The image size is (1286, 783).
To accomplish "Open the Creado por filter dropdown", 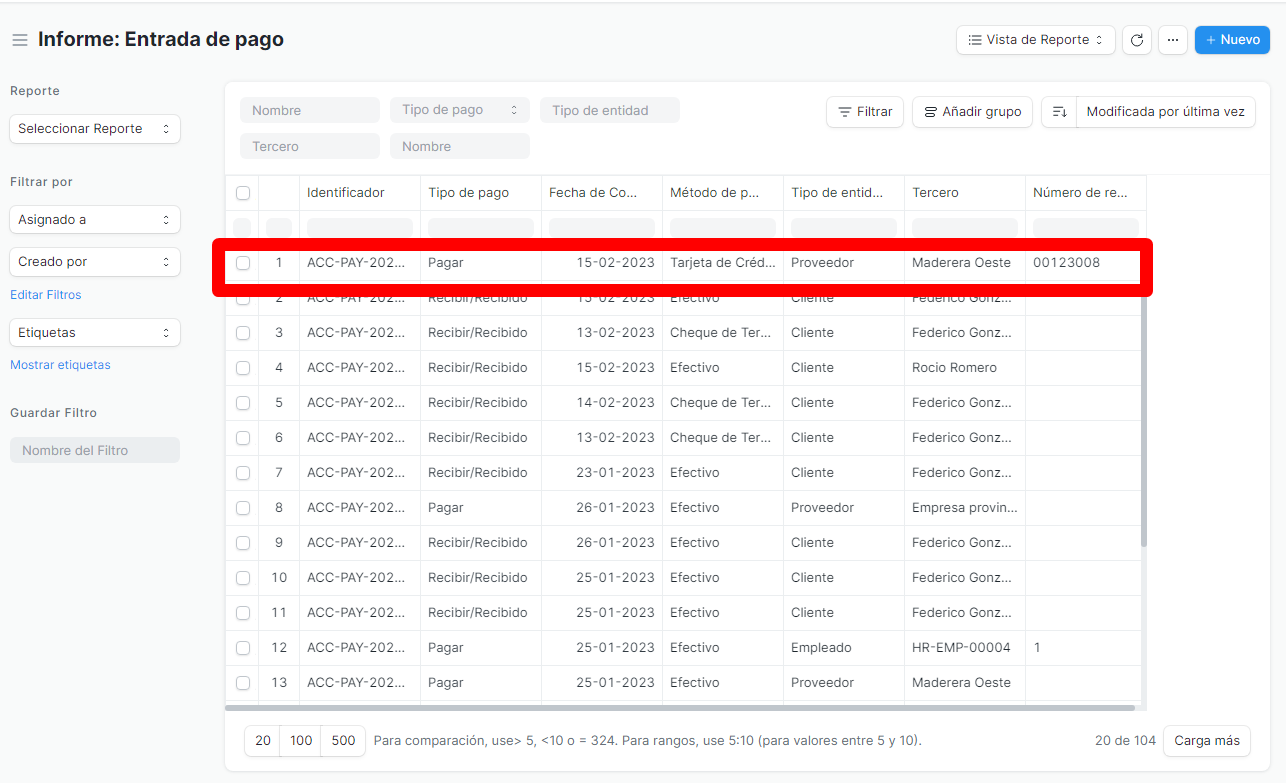I will click(x=95, y=262).
